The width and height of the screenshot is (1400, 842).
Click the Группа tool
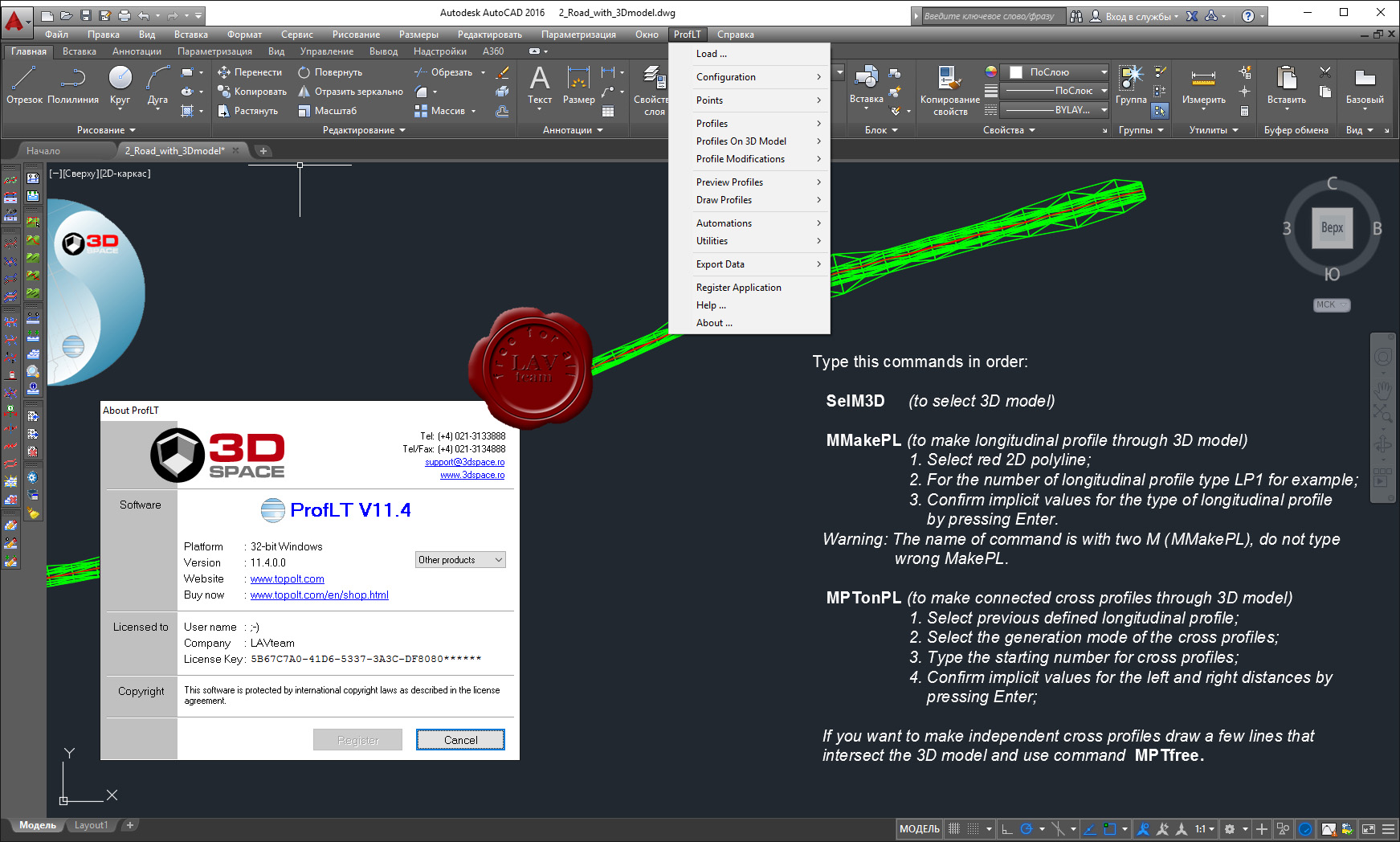(1131, 84)
